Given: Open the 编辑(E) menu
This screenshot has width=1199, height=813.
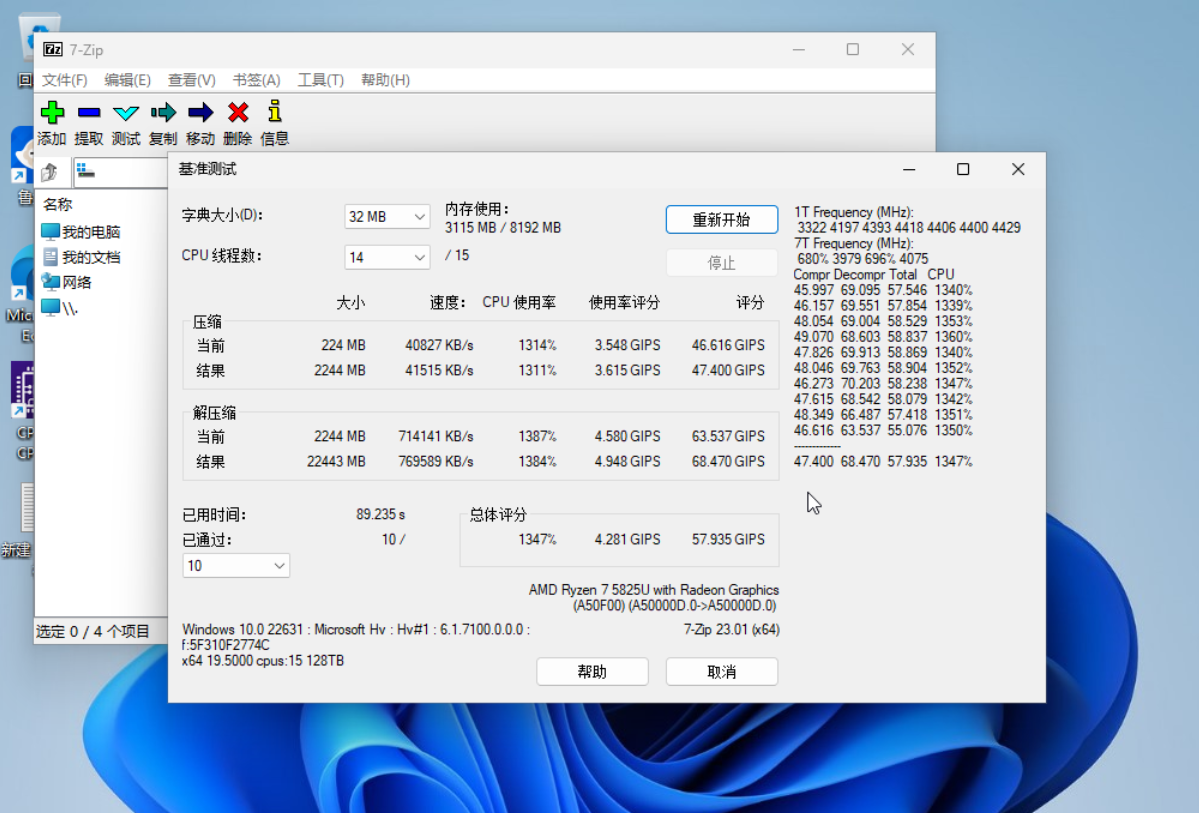Looking at the screenshot, I should tap(128, 80).
